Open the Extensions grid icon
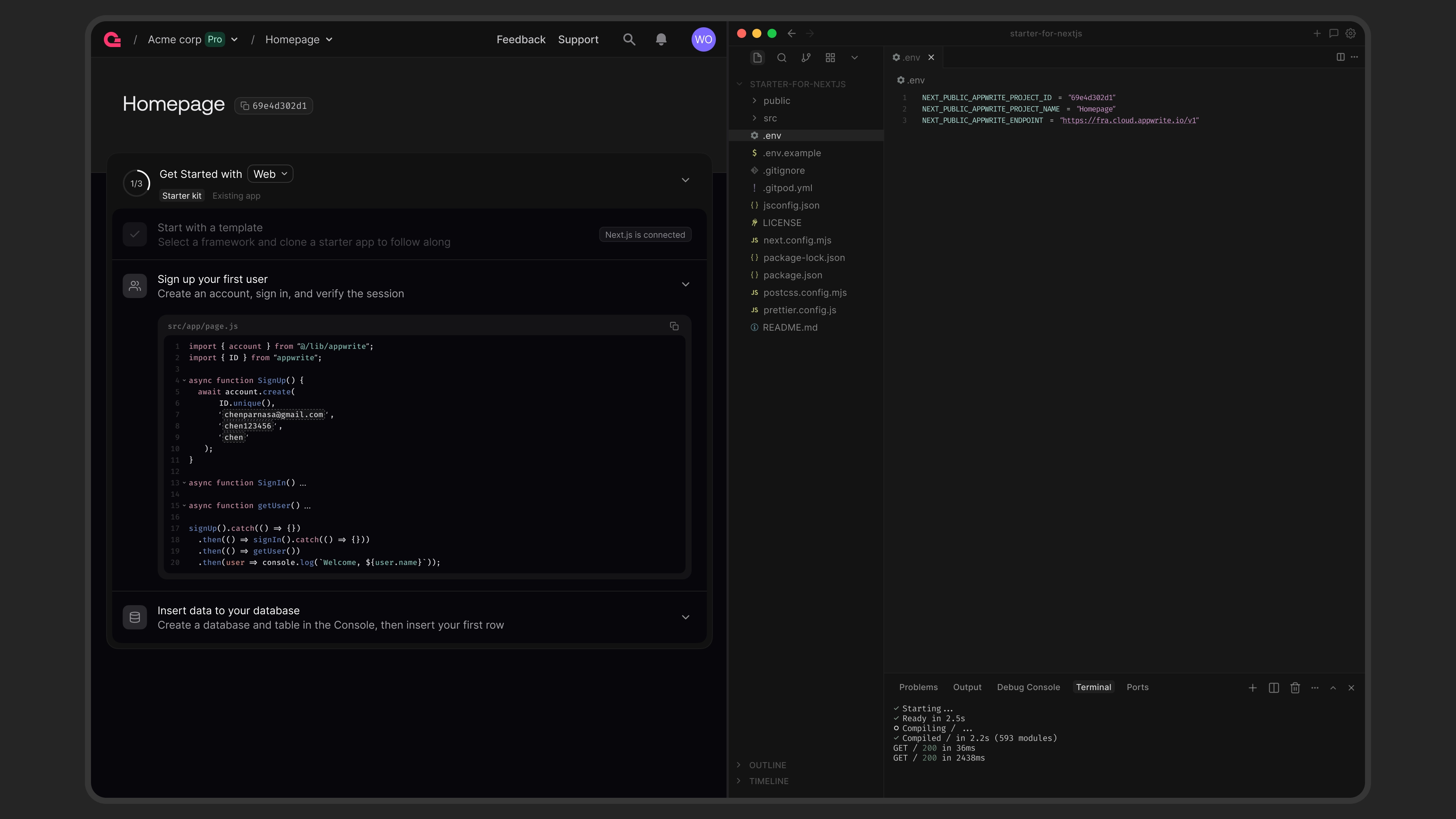Screen dimensions: 1456x819 click(830, 58)
